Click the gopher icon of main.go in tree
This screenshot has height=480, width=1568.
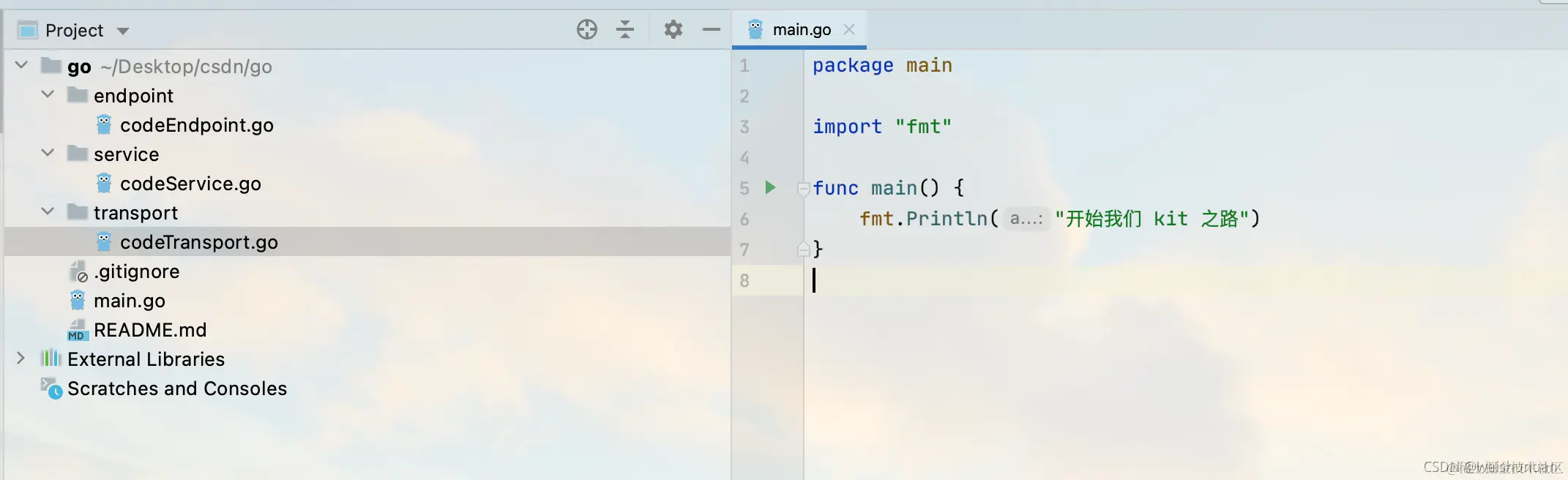coord(78,301)
